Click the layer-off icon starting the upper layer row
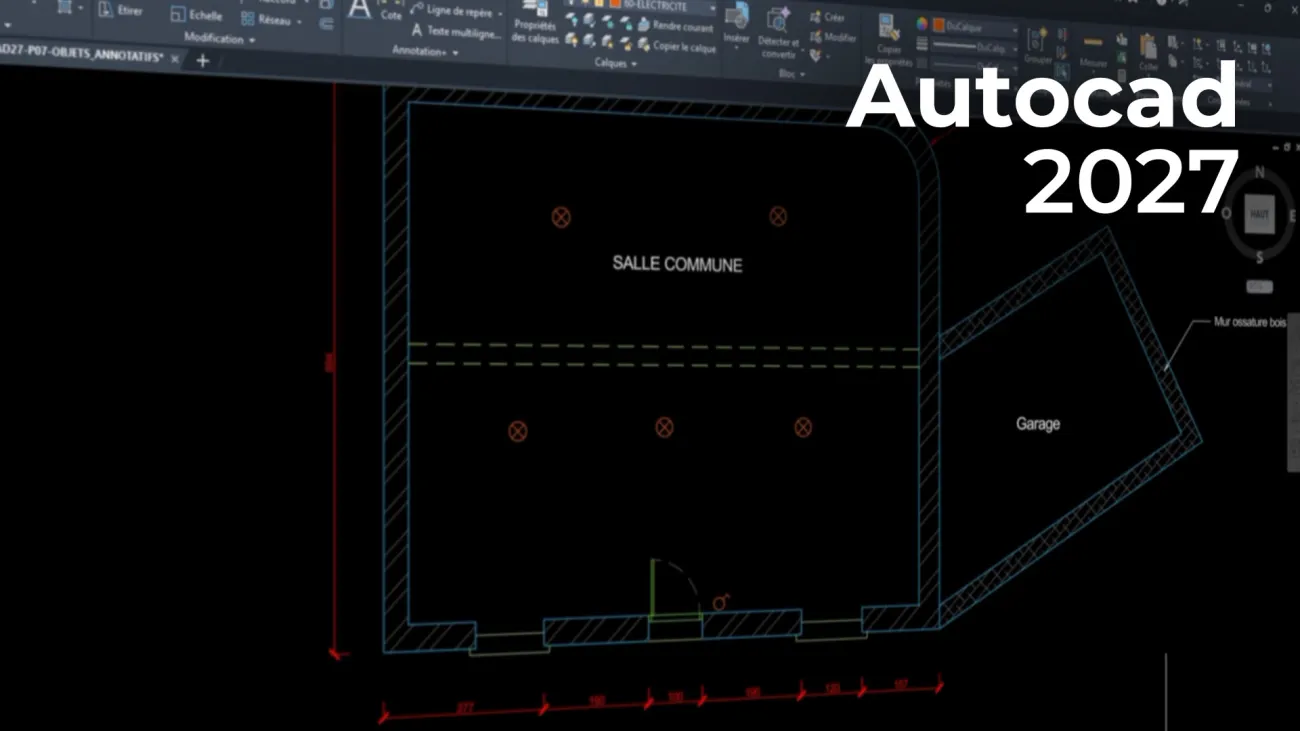Image resolution: width=1300 pixels, height=731 pixels. click(x=571, y=20)
